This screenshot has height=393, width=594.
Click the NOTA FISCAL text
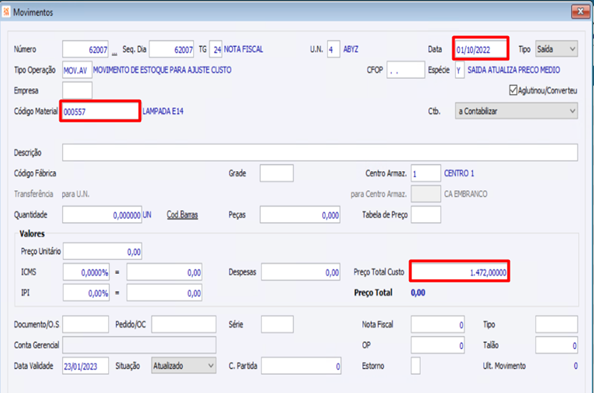click(243, 49)
